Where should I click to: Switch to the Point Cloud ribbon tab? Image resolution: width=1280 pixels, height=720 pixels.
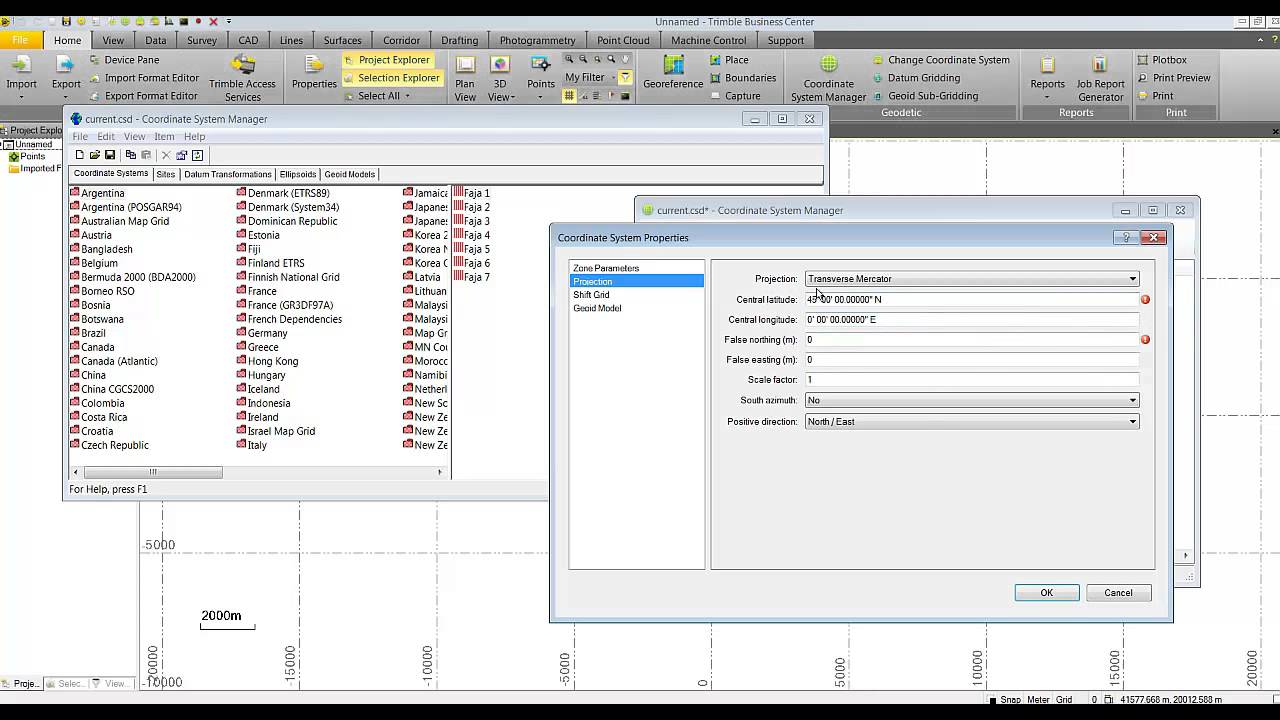click(623, 40)
